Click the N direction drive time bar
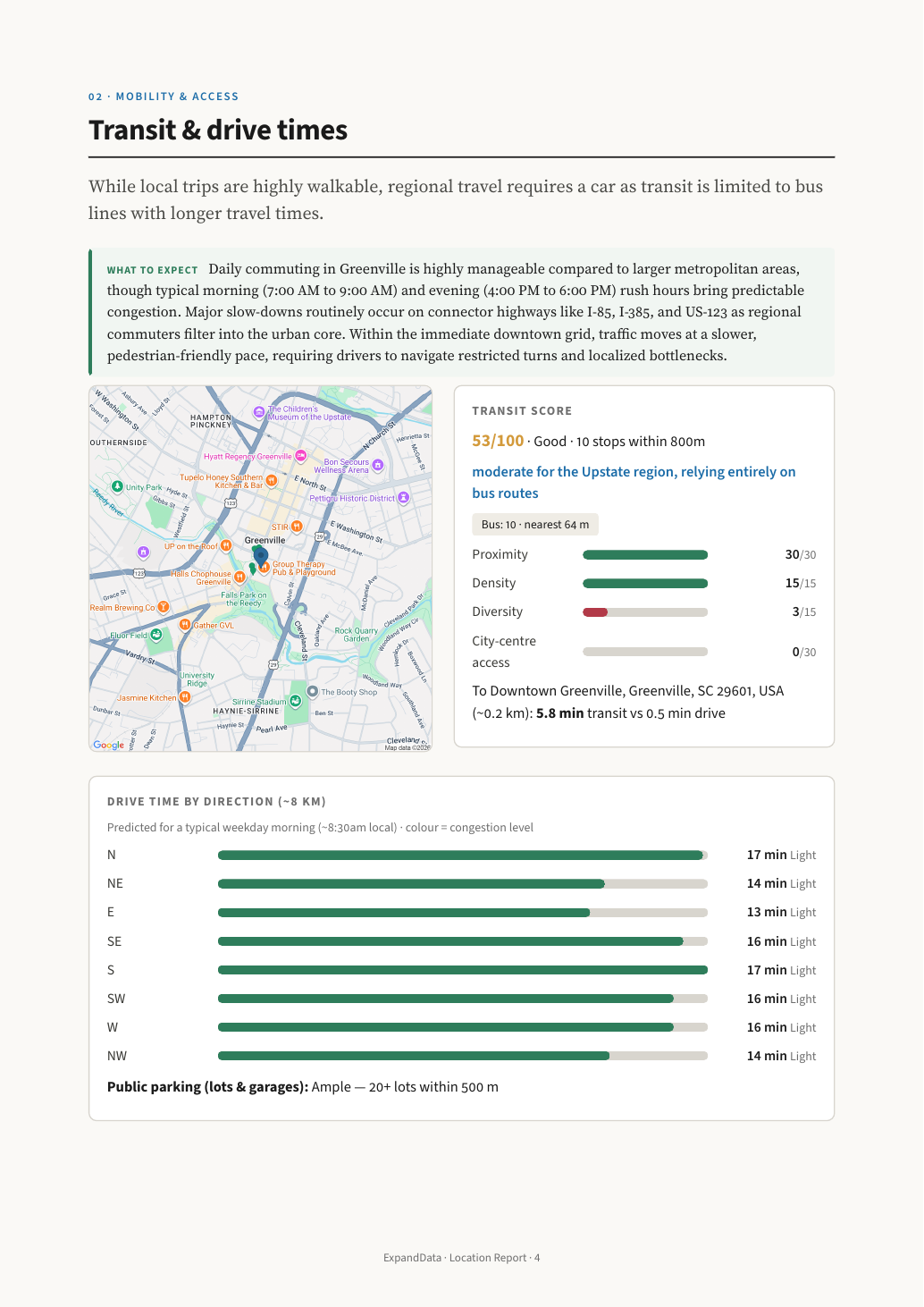 point(463,856)
